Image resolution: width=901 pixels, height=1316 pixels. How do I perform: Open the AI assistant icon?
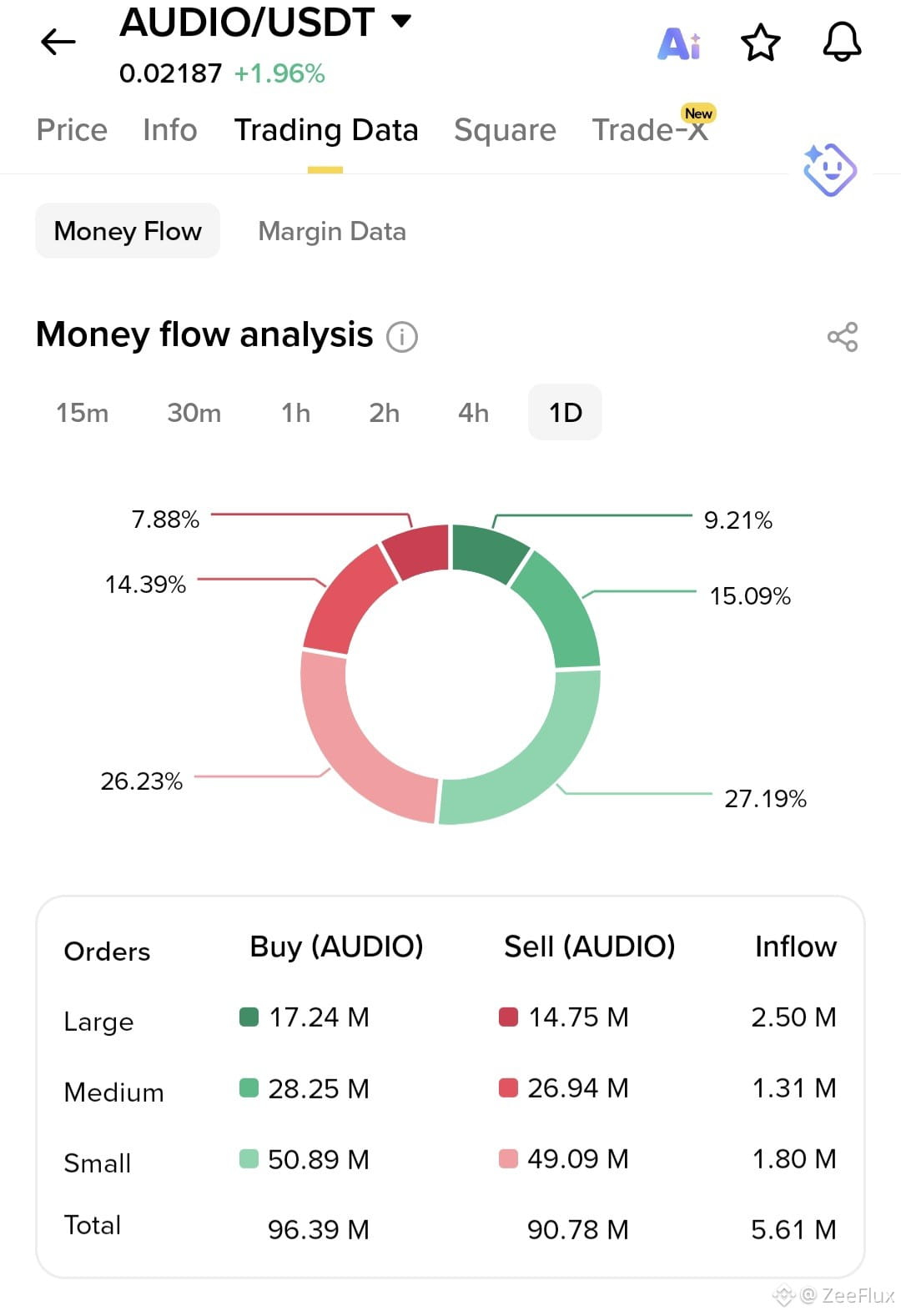tap(680, 43)
